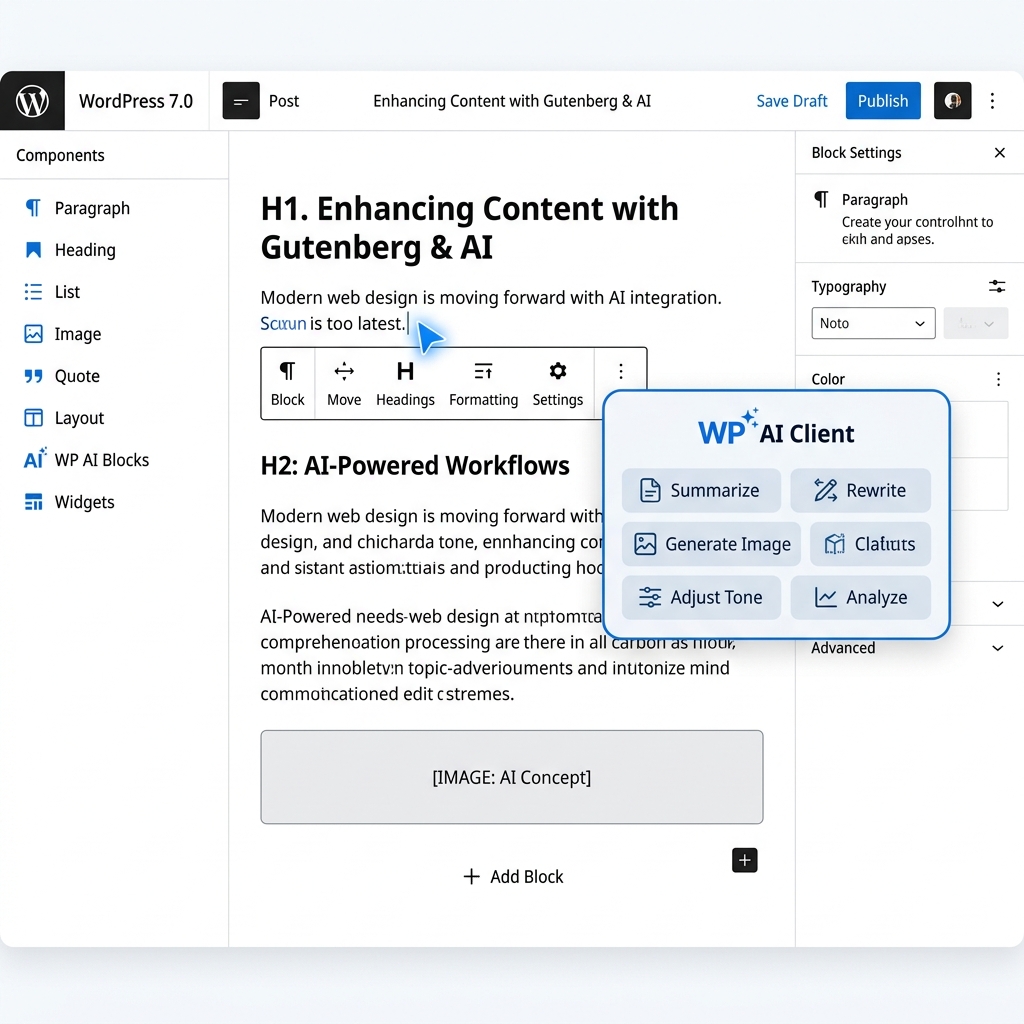1024x1024 pixels.
Task: Open WP AI Blocks component
Action: (87, 460)
